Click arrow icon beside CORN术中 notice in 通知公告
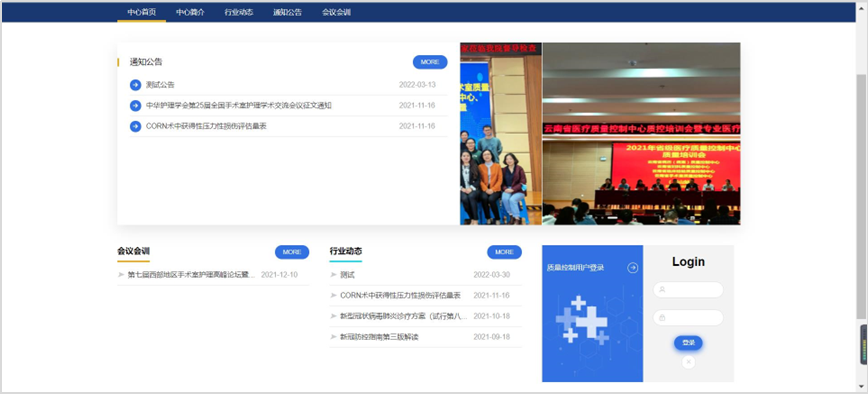 [136, 126]
